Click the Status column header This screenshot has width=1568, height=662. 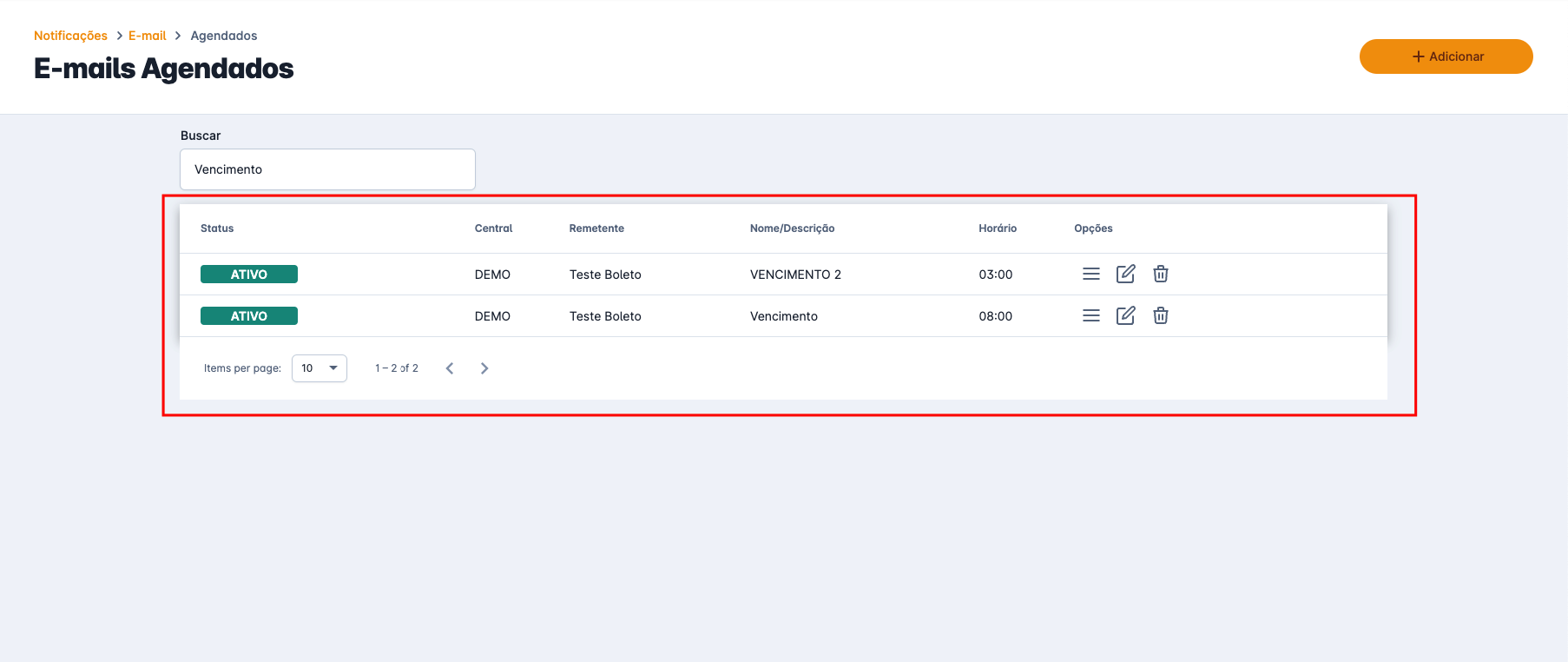(217, 228)
